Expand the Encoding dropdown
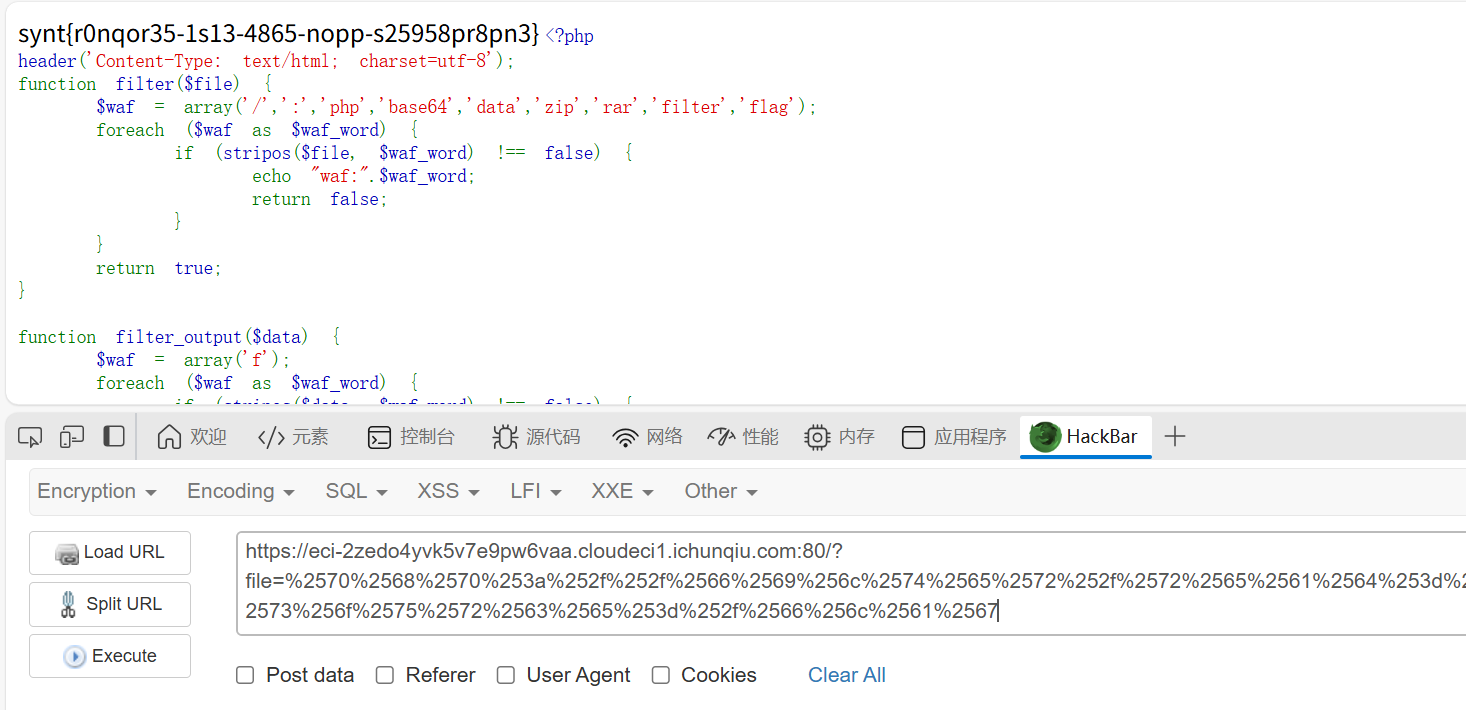1466x710 pixels. point(241,491)
